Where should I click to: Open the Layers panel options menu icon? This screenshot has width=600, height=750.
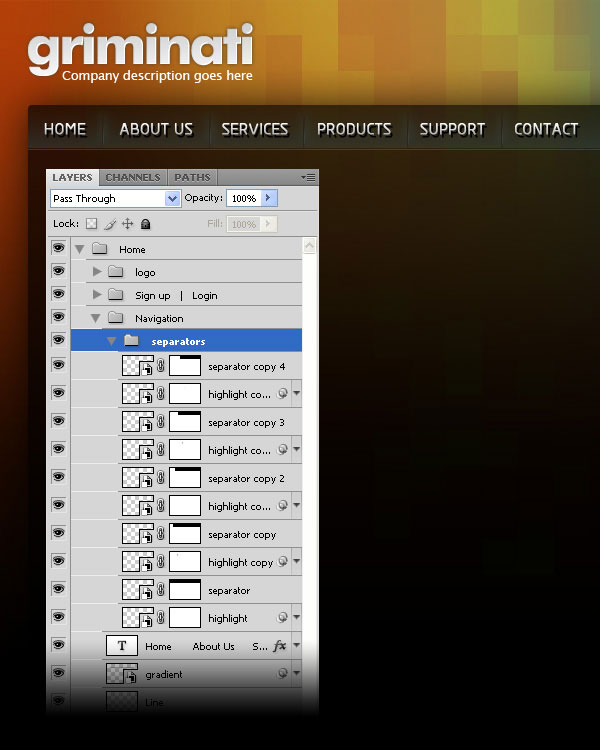309,177
